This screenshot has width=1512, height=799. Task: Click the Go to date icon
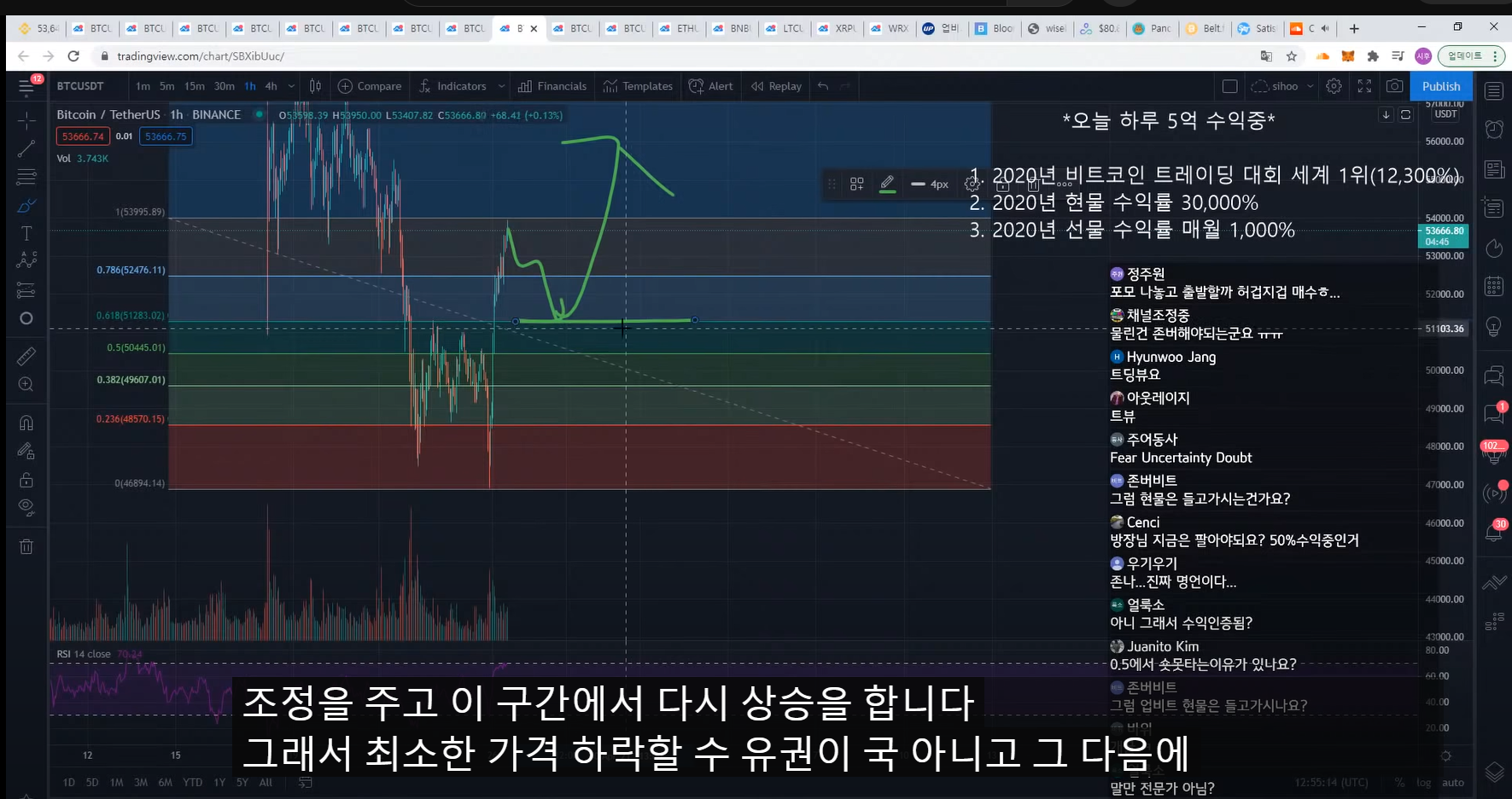tap(306, 782)
